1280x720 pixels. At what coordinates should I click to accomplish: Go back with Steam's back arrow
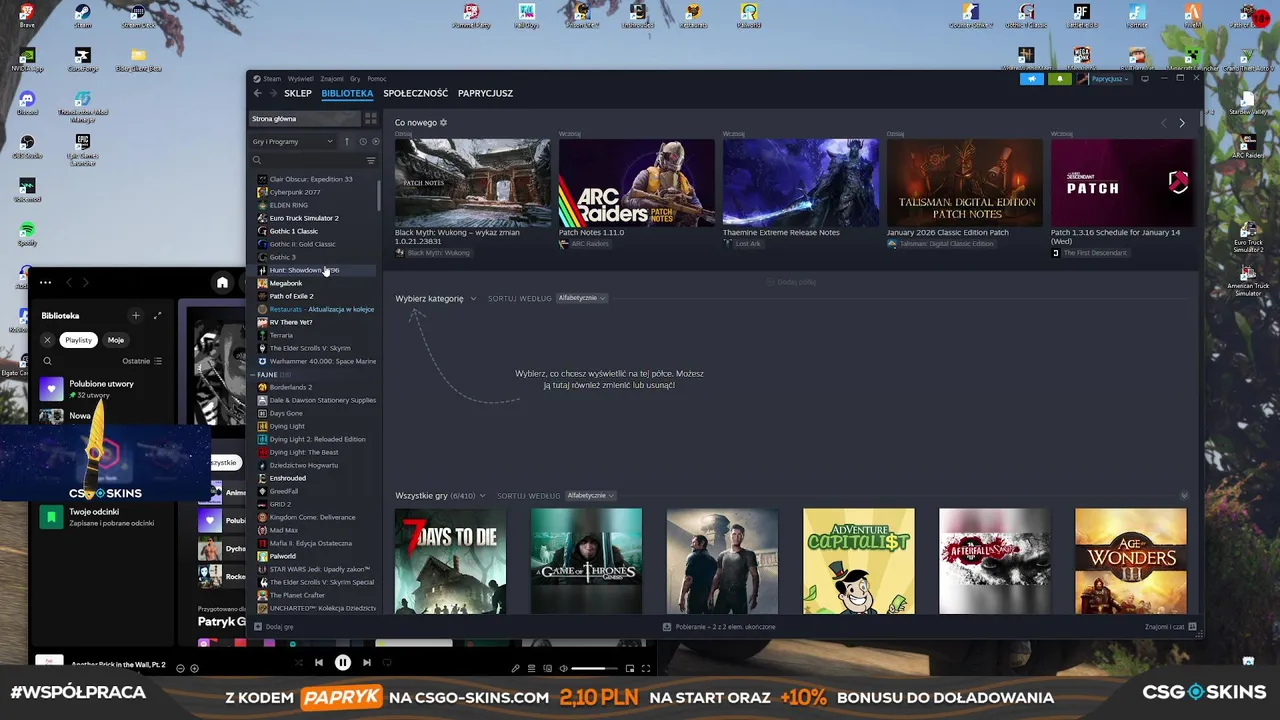[x=258, y=93]
